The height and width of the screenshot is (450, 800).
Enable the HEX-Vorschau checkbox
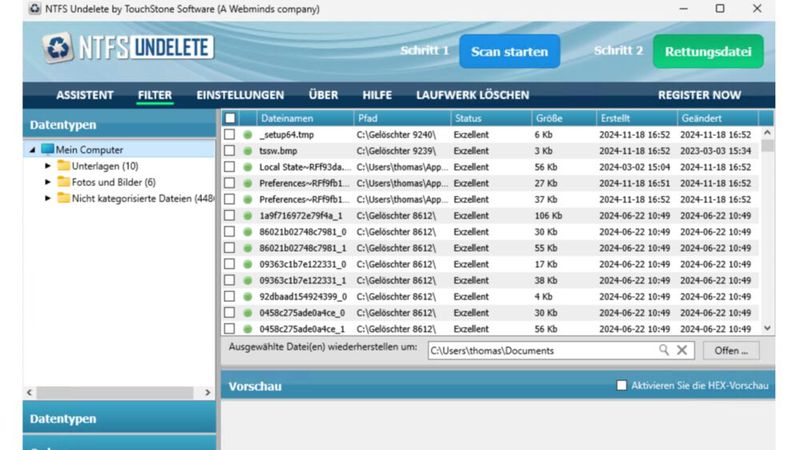(x=621, y=385)
